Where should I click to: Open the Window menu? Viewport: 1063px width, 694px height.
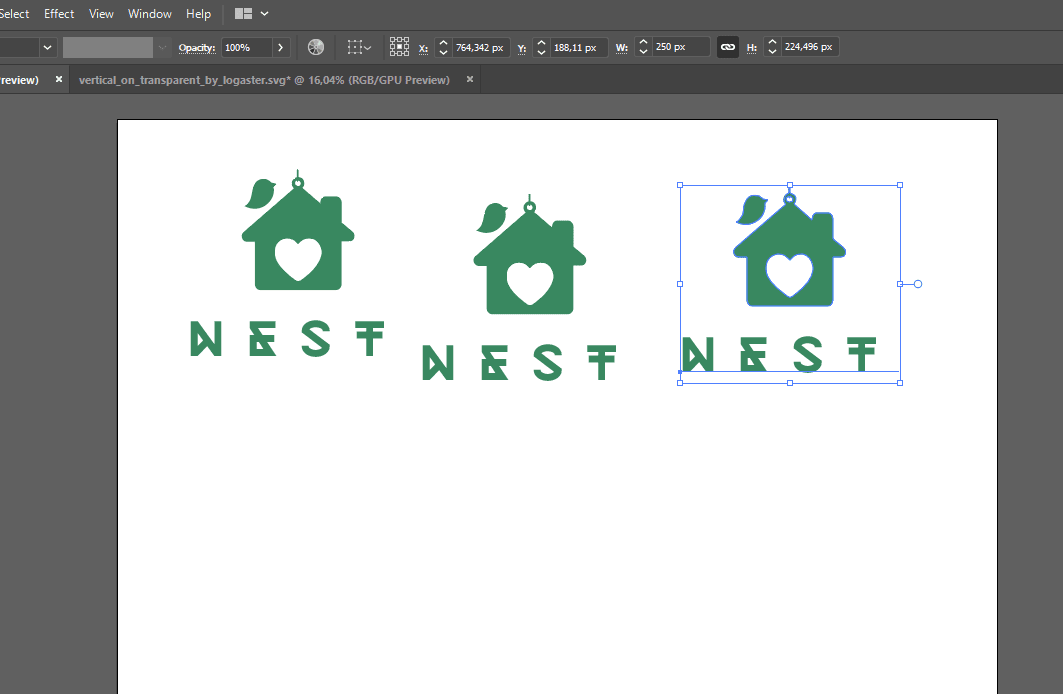click(150, 14)
